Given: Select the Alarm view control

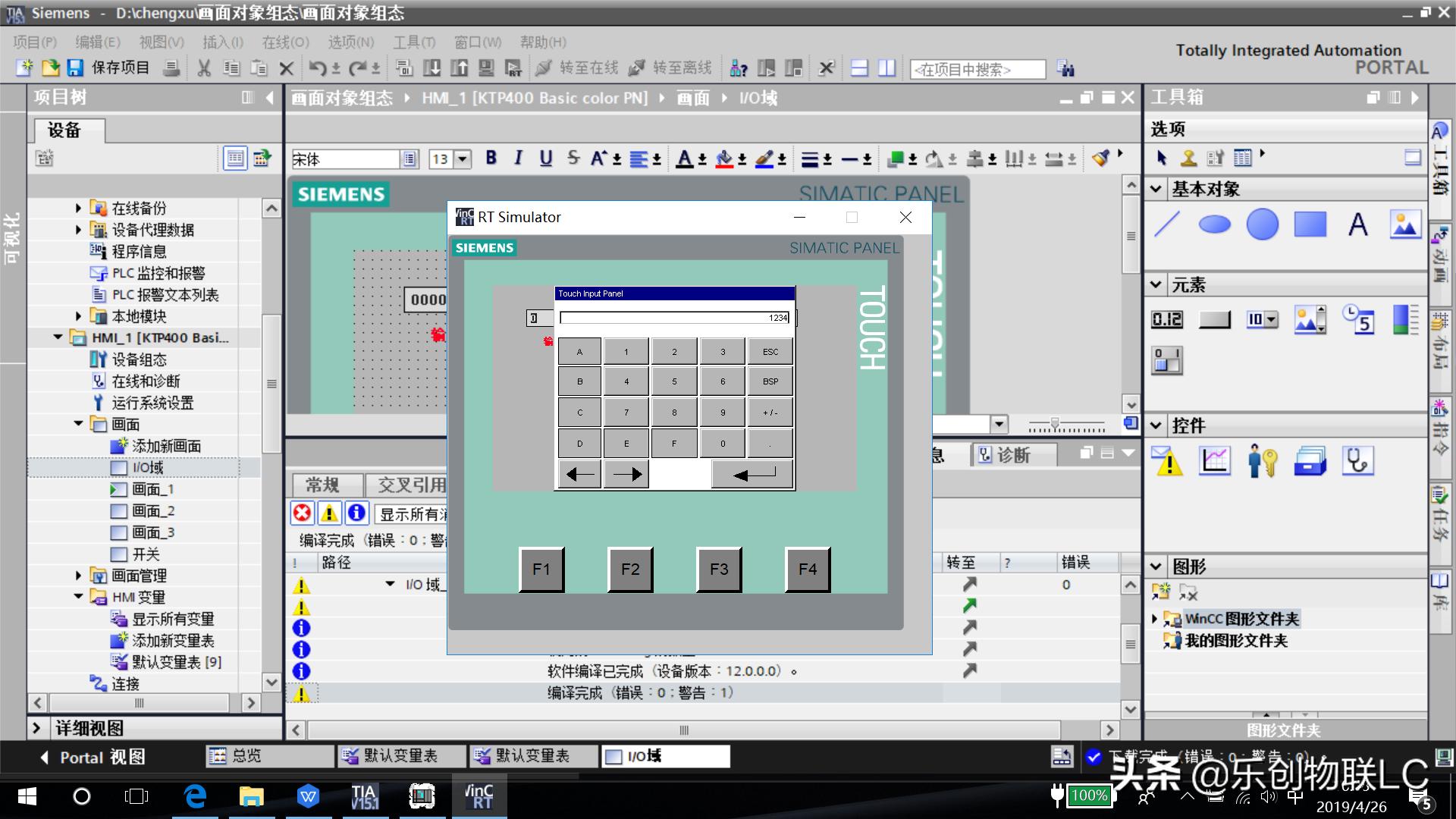Looking at the screenshot, I should [1167, 460].
